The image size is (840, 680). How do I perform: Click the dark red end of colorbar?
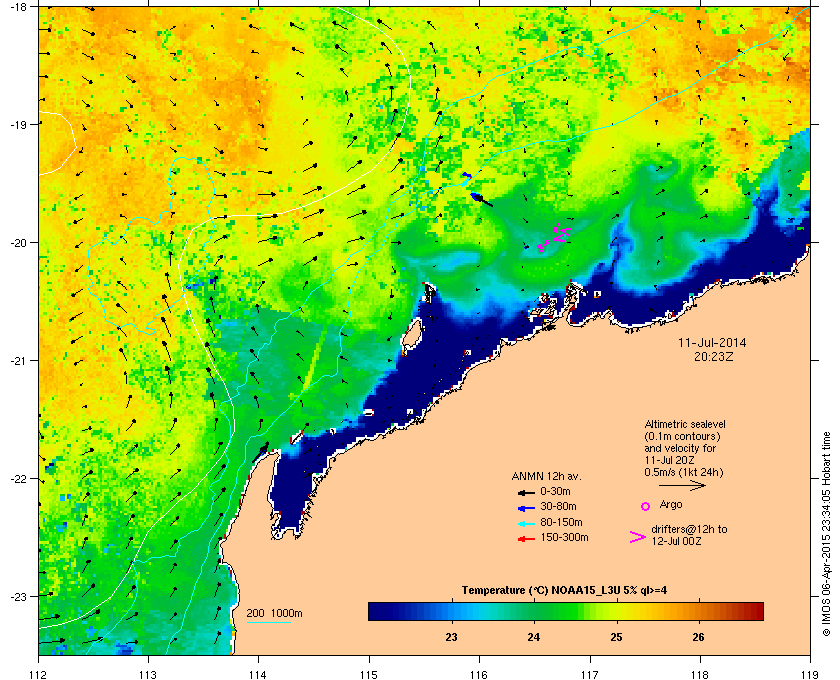[x=756, y=611]
